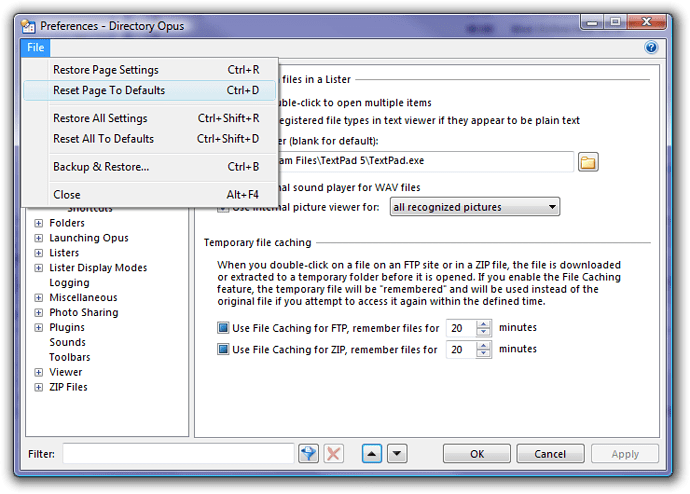
Task: Choose Backup & Restore from File menu
Action: [x=101, y=166]
